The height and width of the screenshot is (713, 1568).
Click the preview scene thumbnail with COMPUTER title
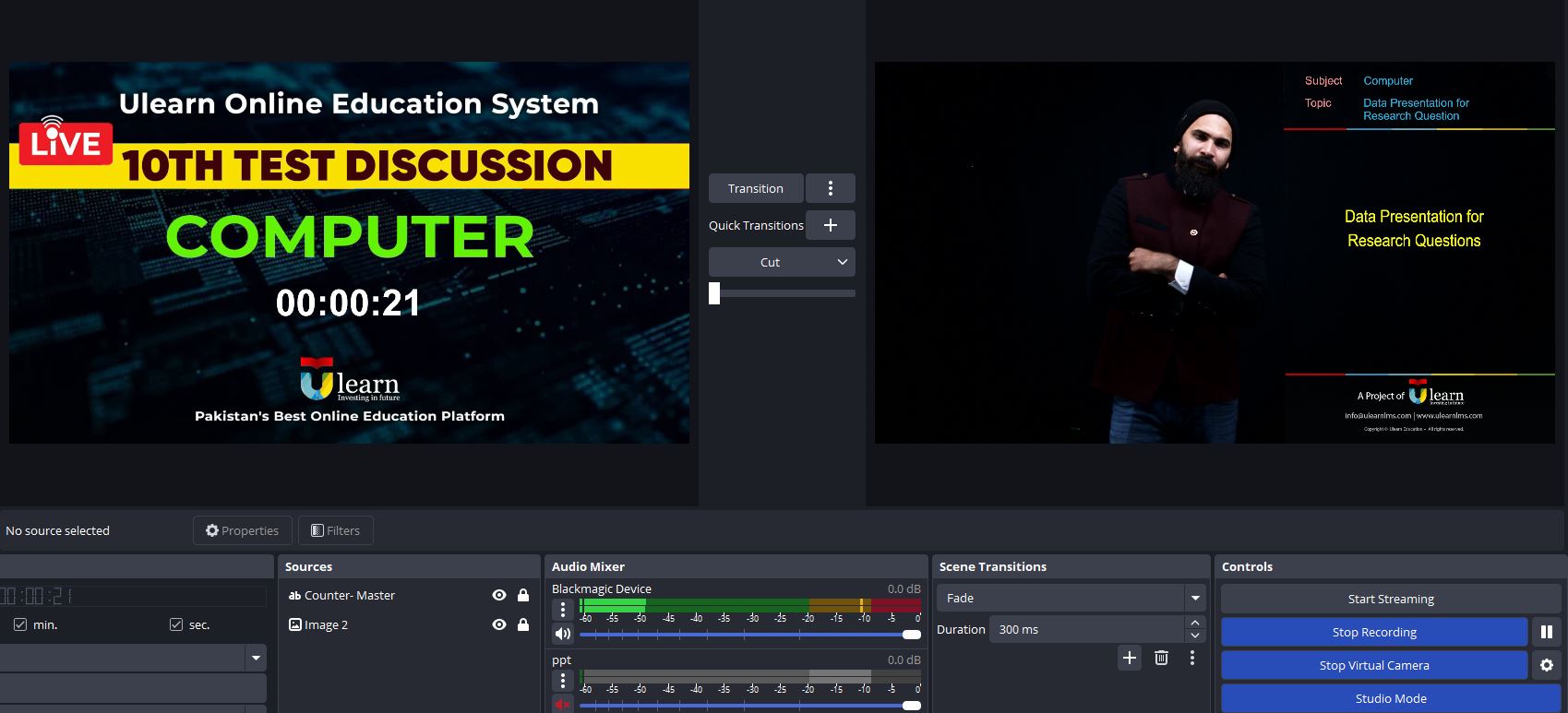(x=349, y=253)
